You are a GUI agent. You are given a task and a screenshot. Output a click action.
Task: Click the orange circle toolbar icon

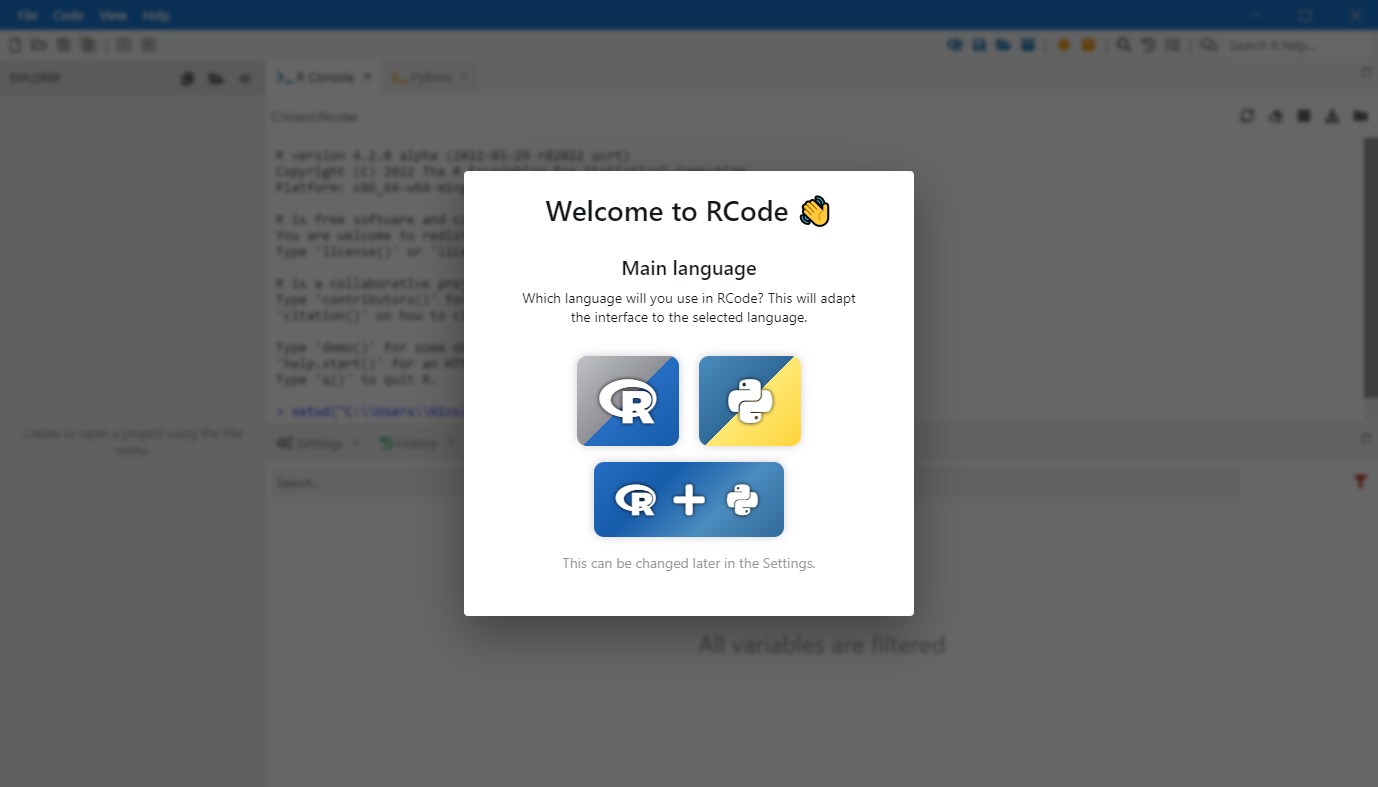(1064, 45)
